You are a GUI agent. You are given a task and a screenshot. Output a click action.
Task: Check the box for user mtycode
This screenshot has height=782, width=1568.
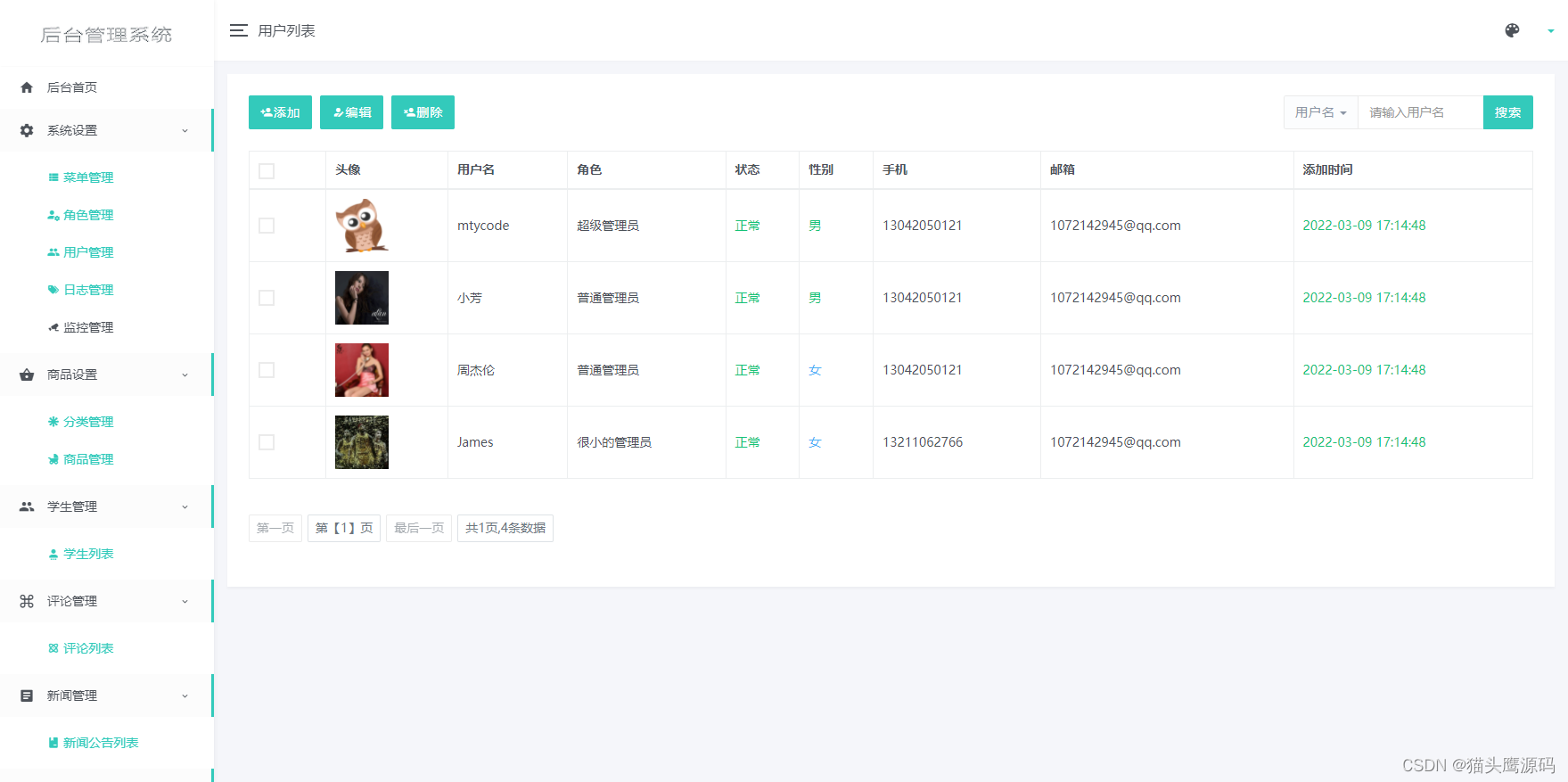click(267, 226)
